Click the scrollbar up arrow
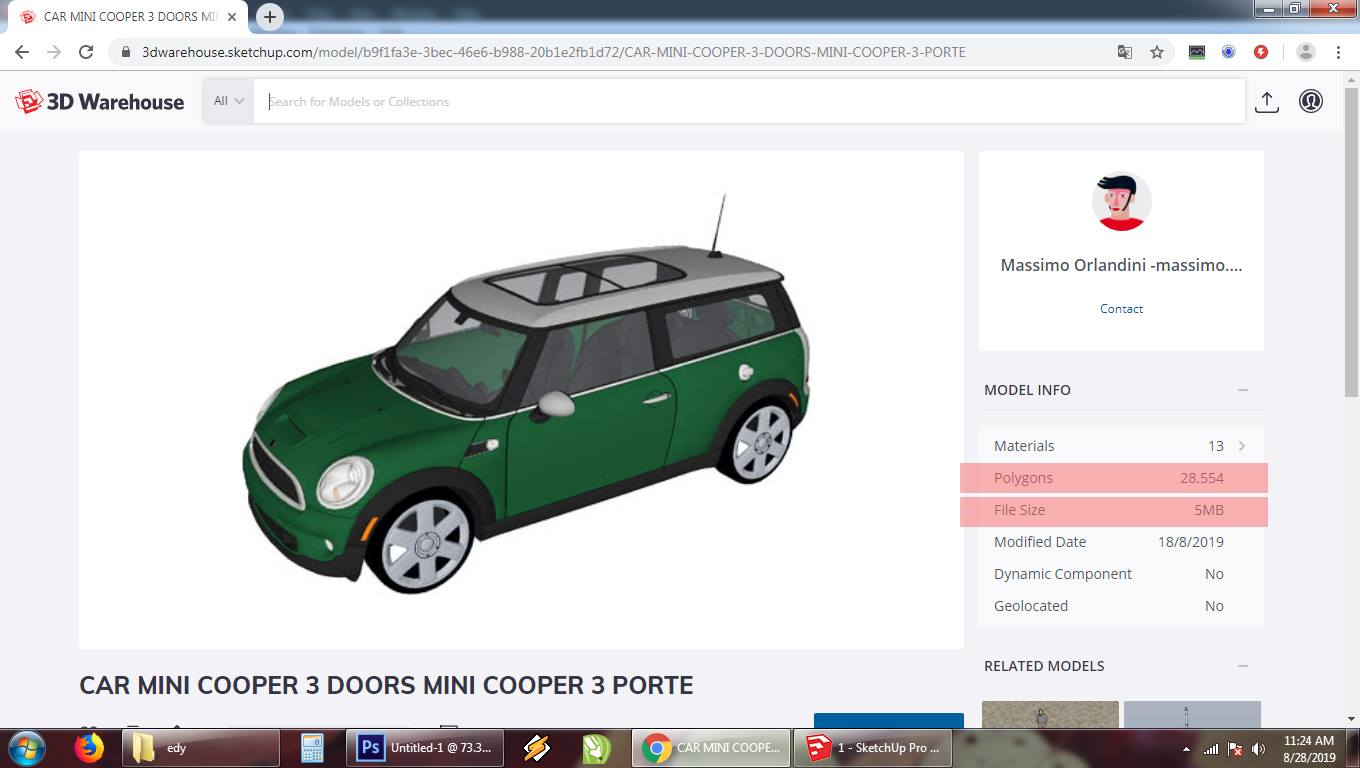This screenshot has height=768, width=1360. click(1351, 78)
